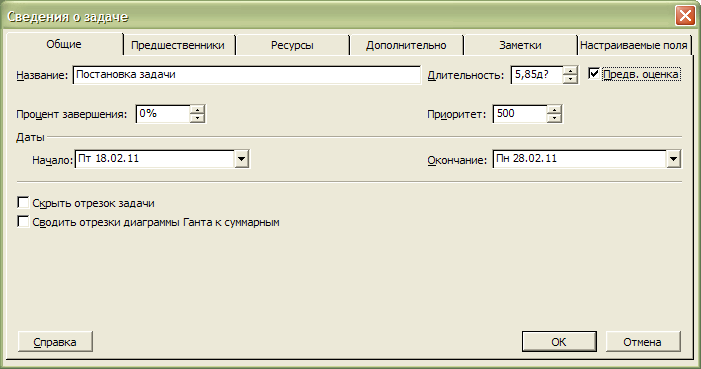Increase the Длительность spinner up arrow

(x=570, y=71)
